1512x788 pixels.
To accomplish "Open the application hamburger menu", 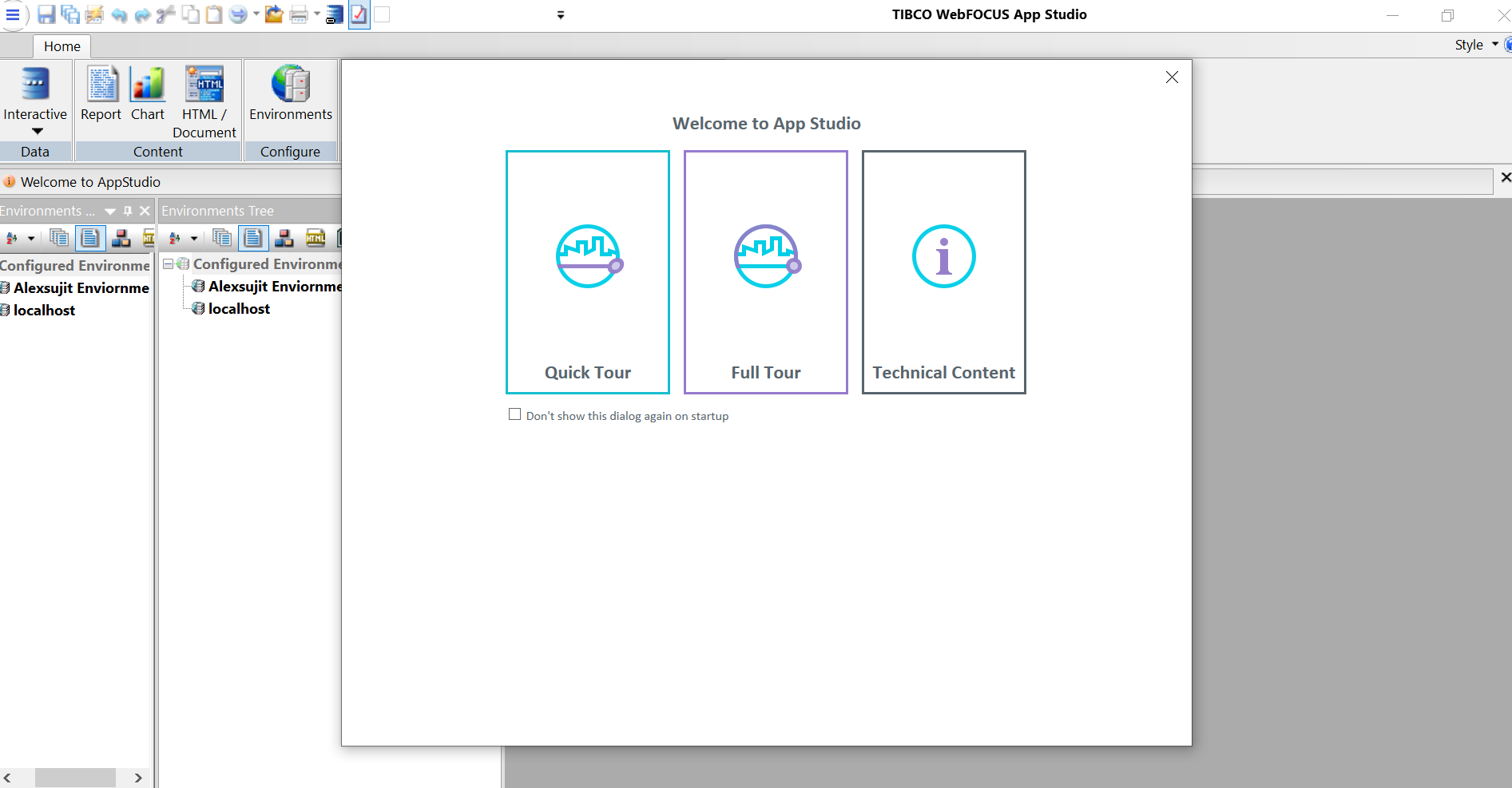I will click(x=13, y=14).
